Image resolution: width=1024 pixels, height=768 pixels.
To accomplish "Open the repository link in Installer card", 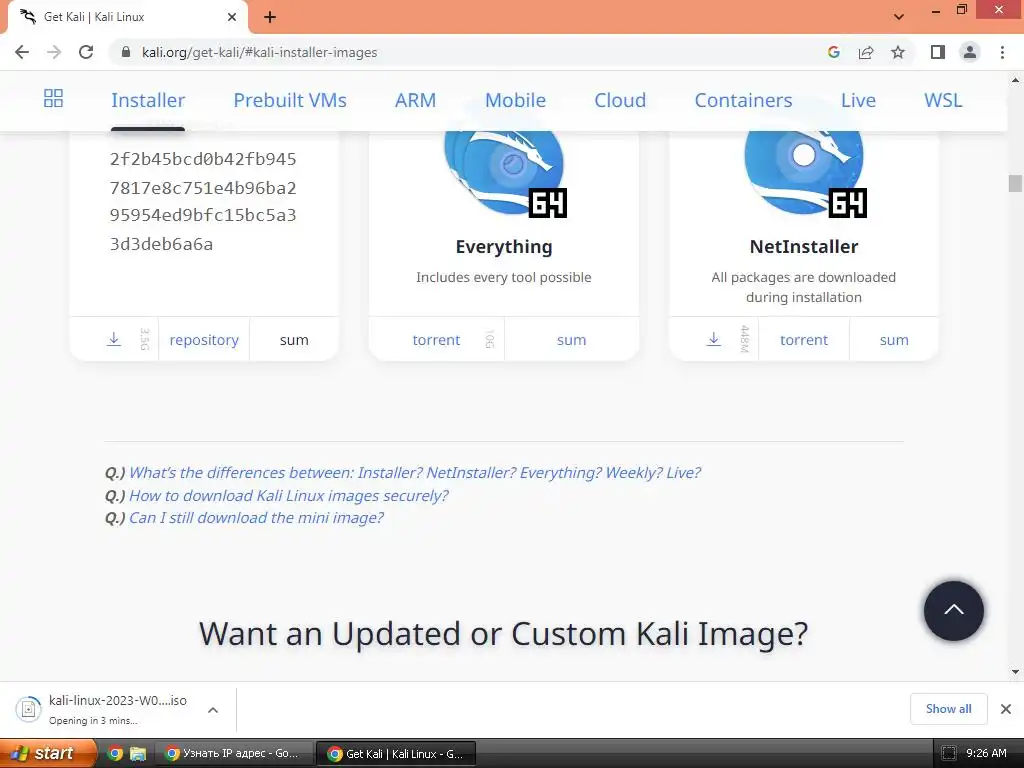I will (204, 340).
